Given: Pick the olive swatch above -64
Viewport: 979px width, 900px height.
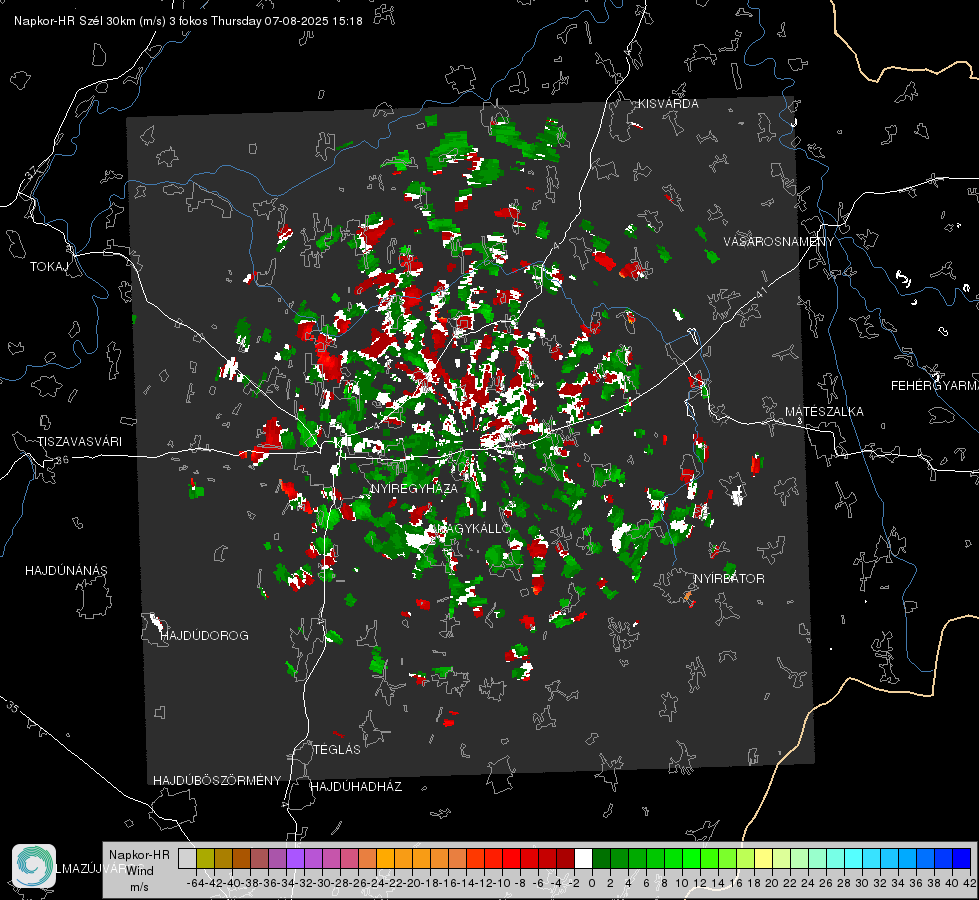Looking at the screenshot, I should [205, 858].
